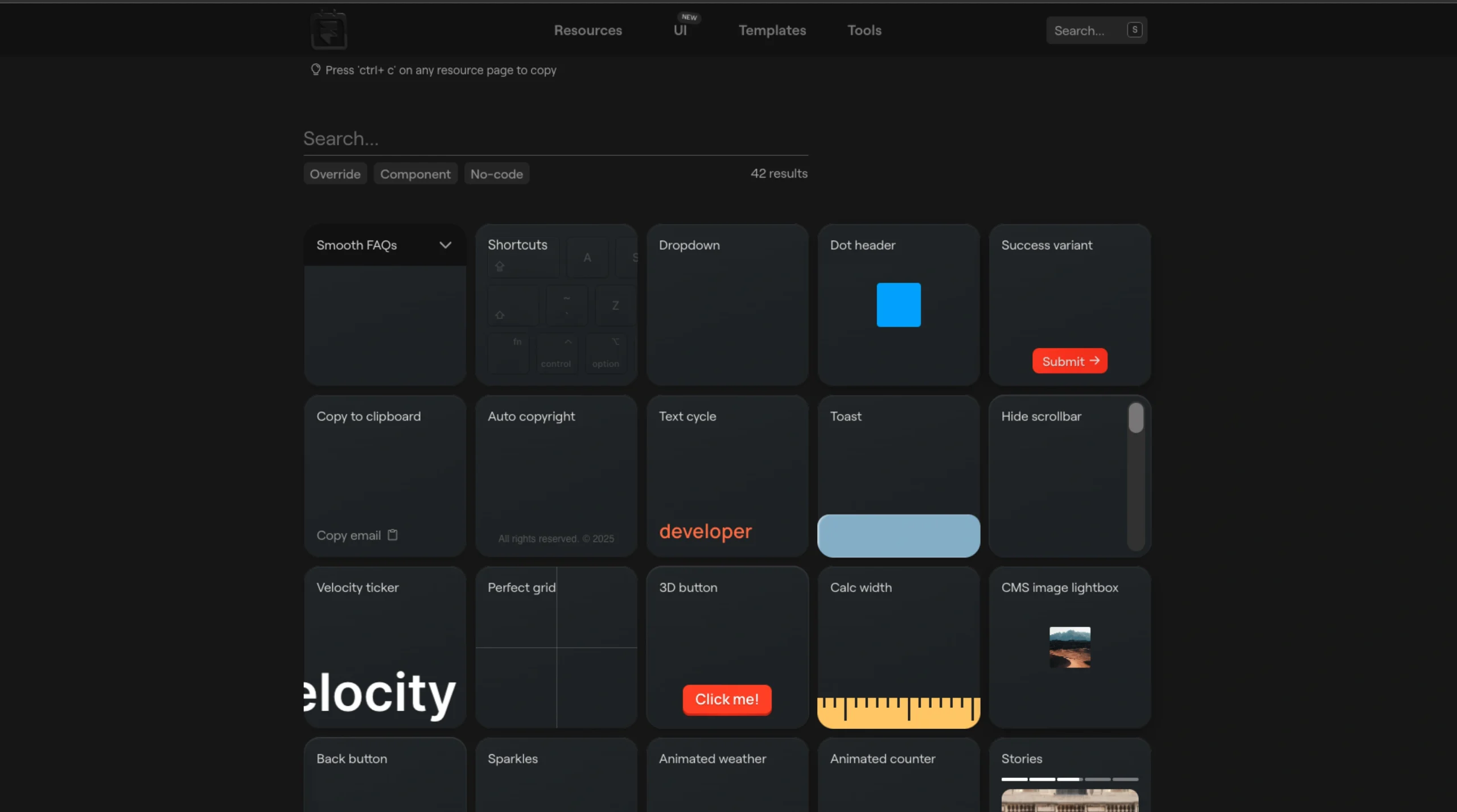Image resolution: width=1457 pixels, height=812 pixels.
Task: Focus the large Search... input field
Action: pos(555,139)
